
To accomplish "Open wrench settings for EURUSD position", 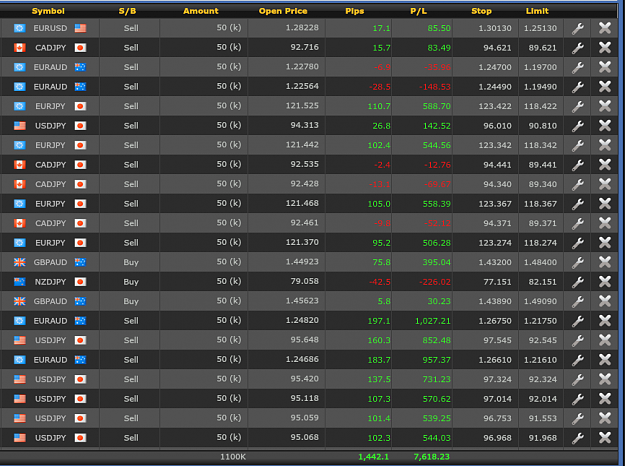I will click(x=578, y=28).
